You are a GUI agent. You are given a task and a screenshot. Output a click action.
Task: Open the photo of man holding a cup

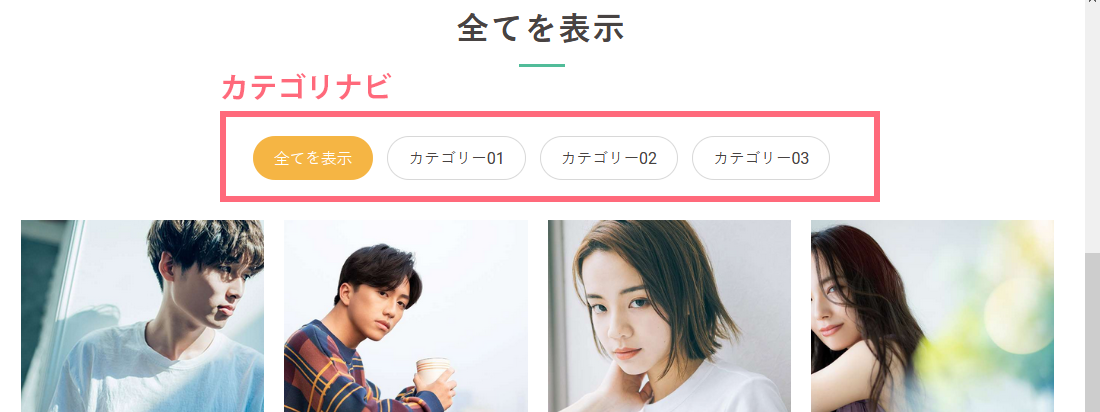tap(405, 316)
